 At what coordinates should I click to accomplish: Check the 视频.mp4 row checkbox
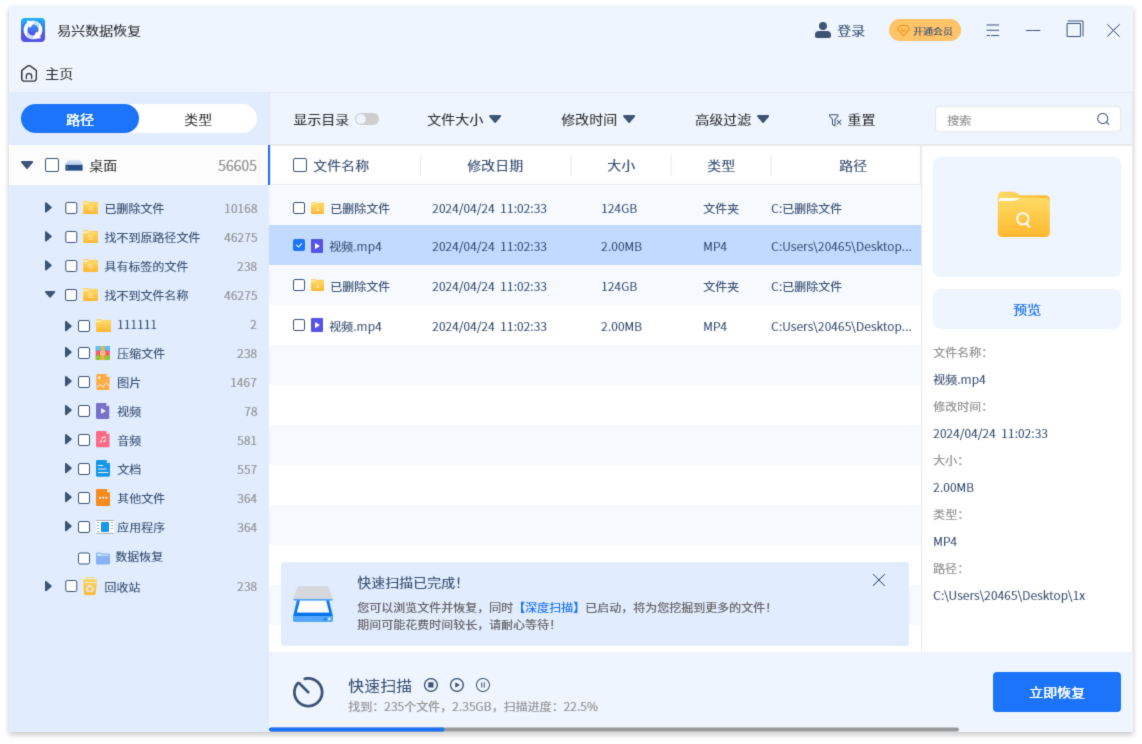pyautogui.click(x=297, y=245)
